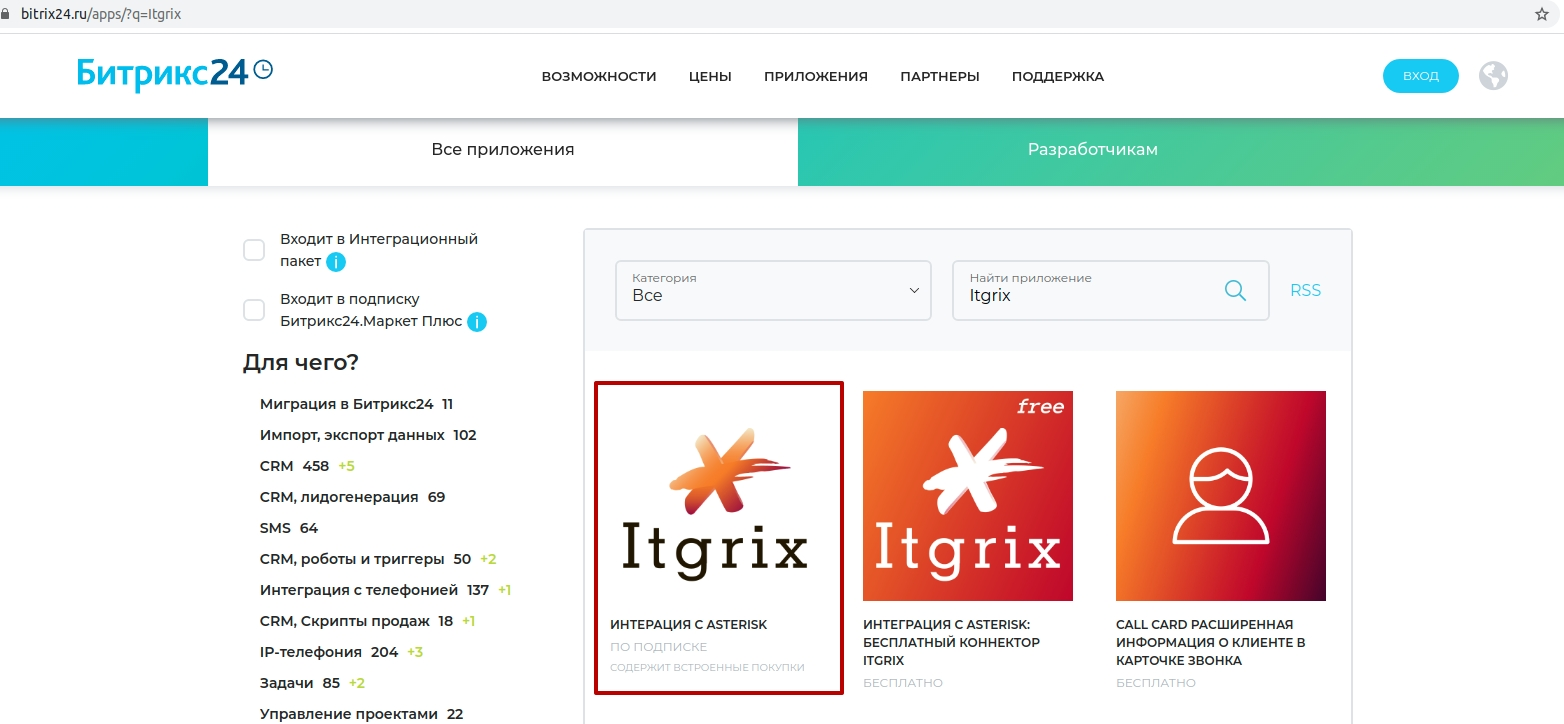Open the RSS feed link
The height and width of the screenshot is (724, 1564).
pos(1305,291)
